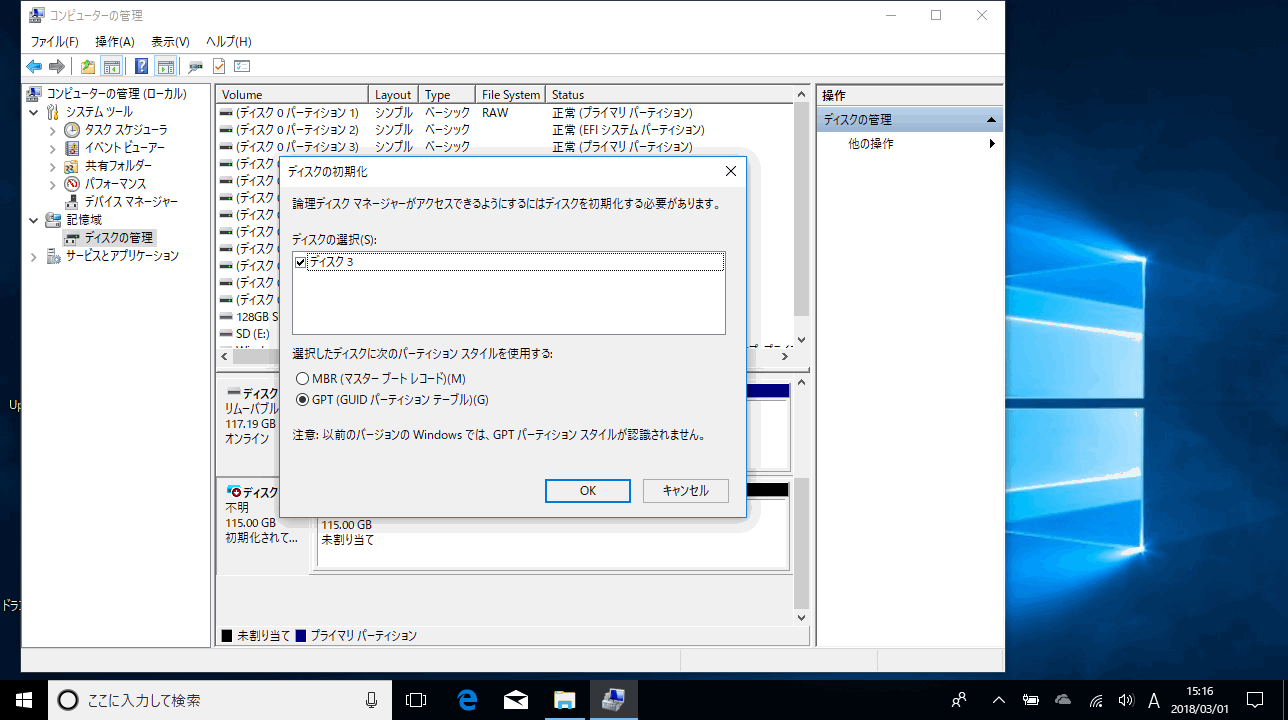Uncheck the ディスク 3 checkbox
Image resolution: width=1288 pixels, height=720 pixels.
[301, 262]
